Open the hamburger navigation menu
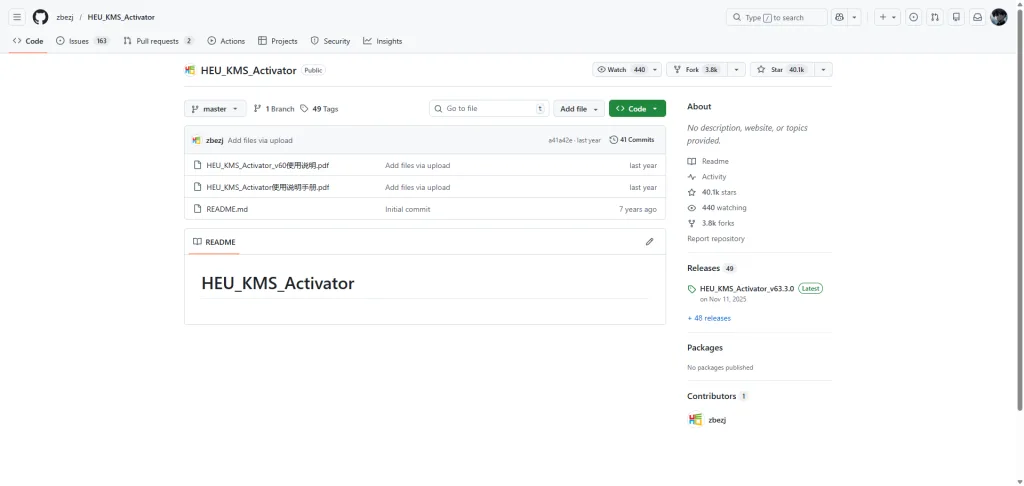Viewport: 1024px width, 486px height. (x=17, y=17)
